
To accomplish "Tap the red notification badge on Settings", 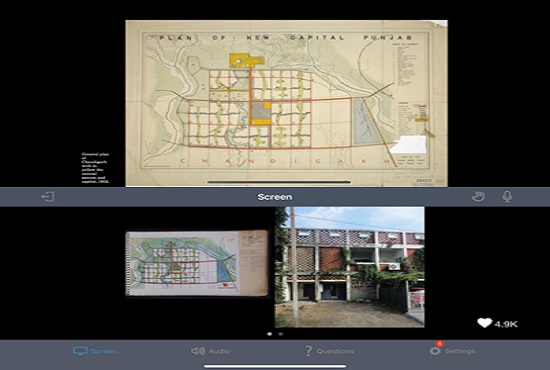I will (x=439, y=344).
